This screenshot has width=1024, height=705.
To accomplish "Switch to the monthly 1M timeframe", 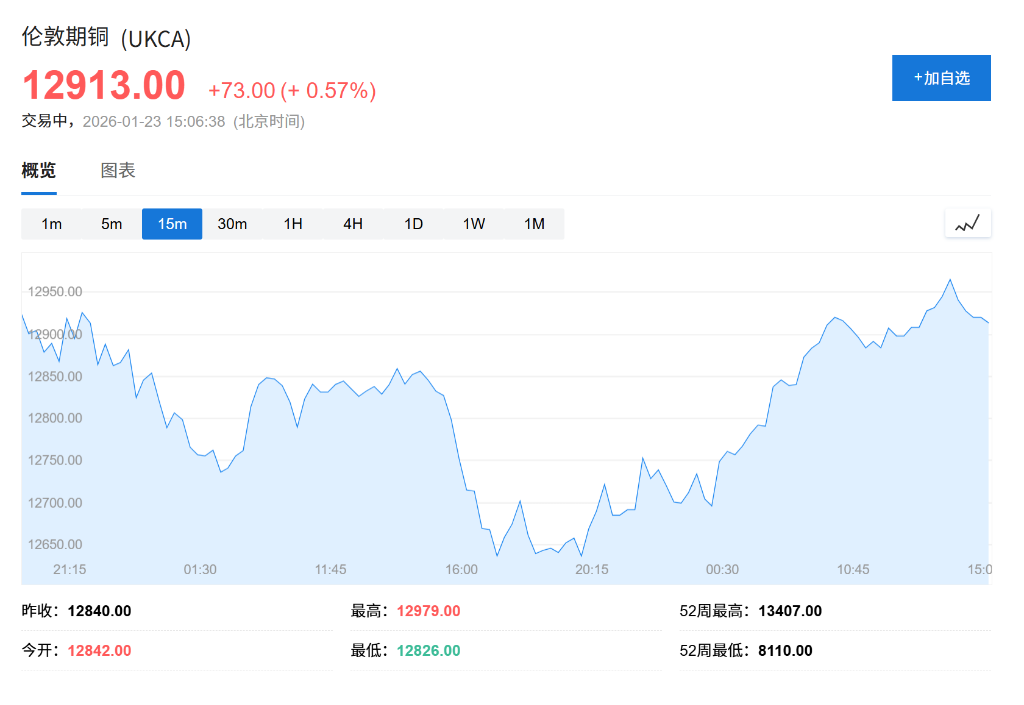I will [x=534, y=223].
